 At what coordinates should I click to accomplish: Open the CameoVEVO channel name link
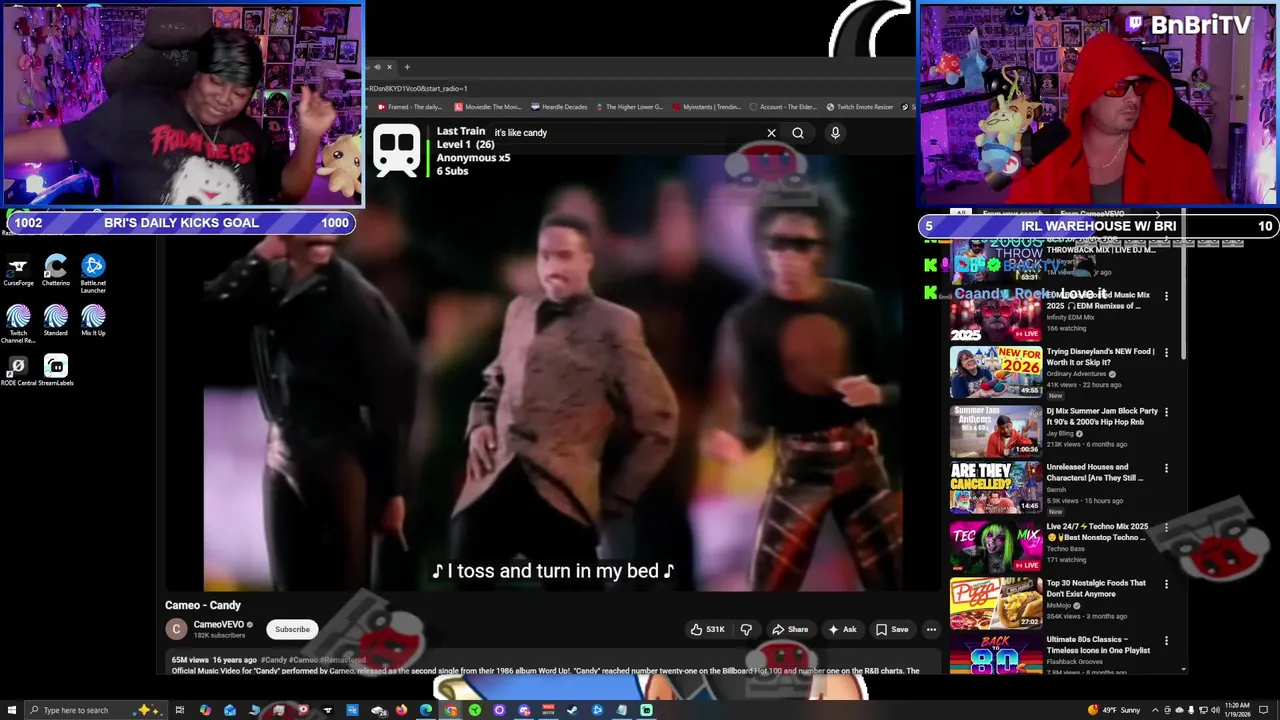click(x=219, y=625)
